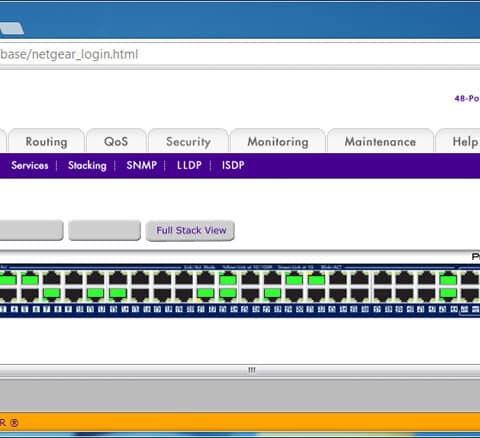This screenshot has height=438, width=480.
Task: Select active green port 8
Action: click(x=52, y=293)
